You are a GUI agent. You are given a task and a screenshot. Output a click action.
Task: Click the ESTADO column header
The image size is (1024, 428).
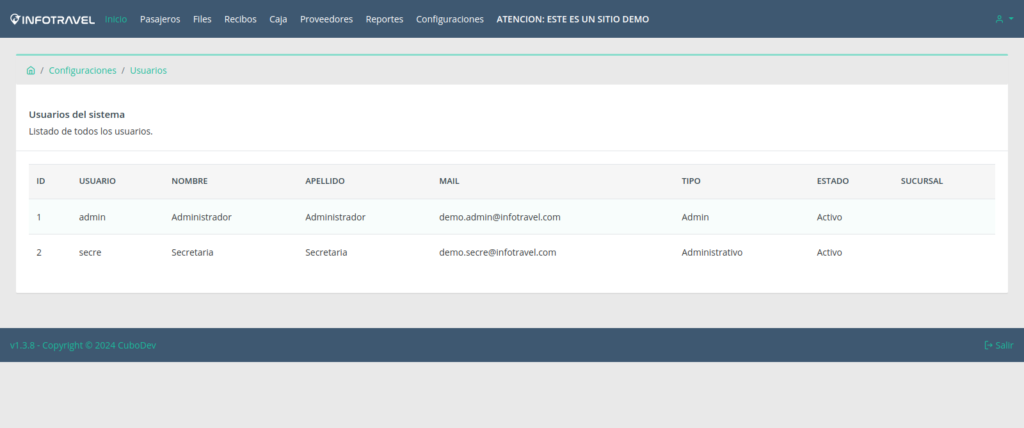point(833,181)
